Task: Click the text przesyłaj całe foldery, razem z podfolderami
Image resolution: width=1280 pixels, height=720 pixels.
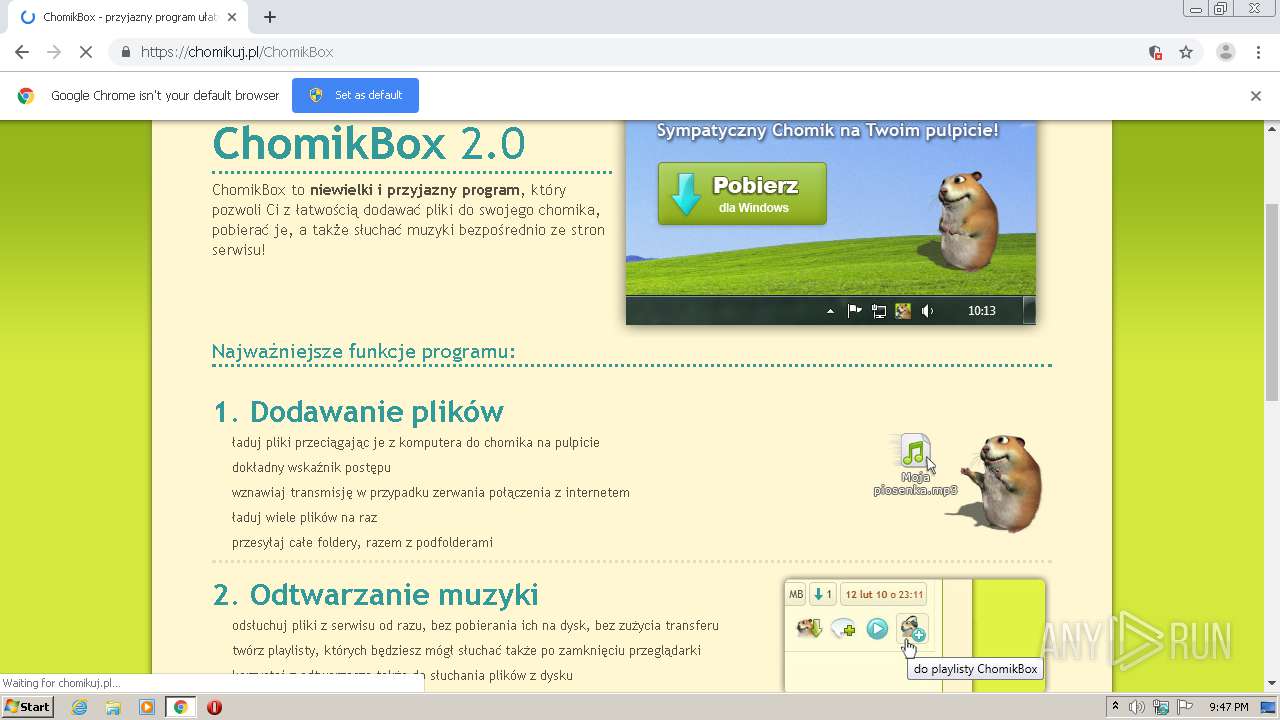Action: [362, 543]
